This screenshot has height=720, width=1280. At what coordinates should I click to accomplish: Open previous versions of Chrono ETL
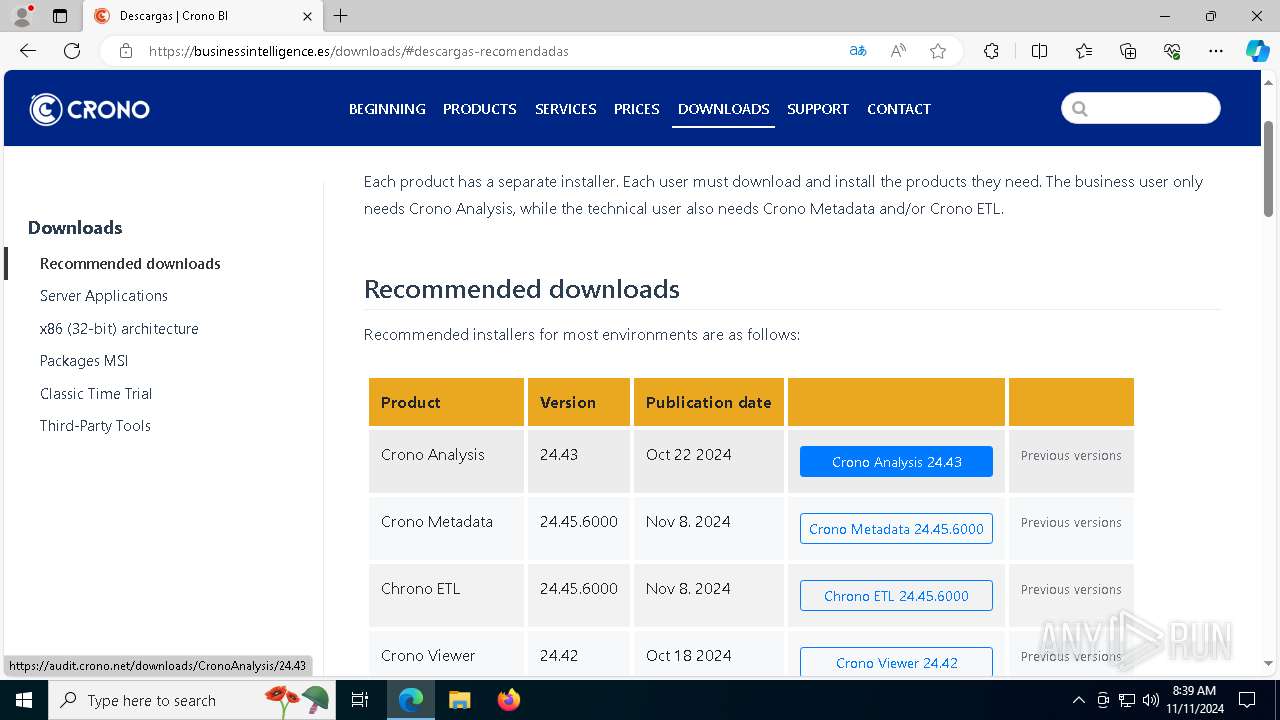click(1071, 590)
